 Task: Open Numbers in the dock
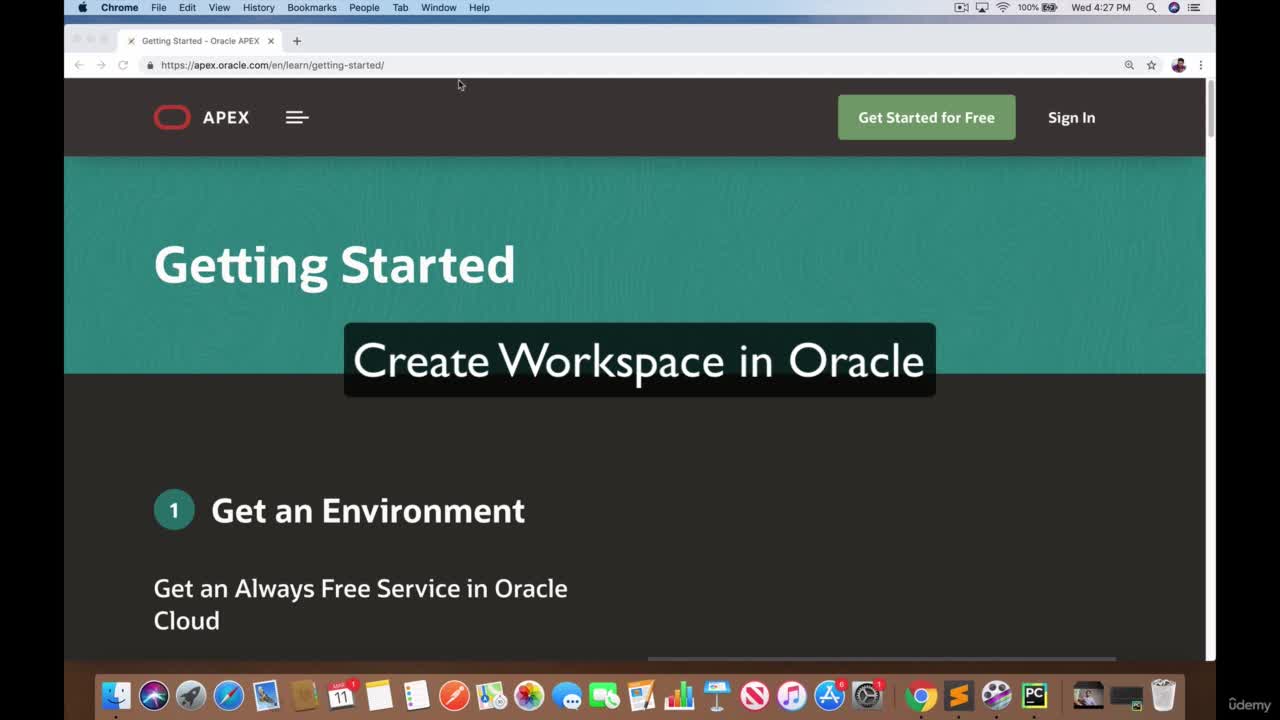click(679, 695)
